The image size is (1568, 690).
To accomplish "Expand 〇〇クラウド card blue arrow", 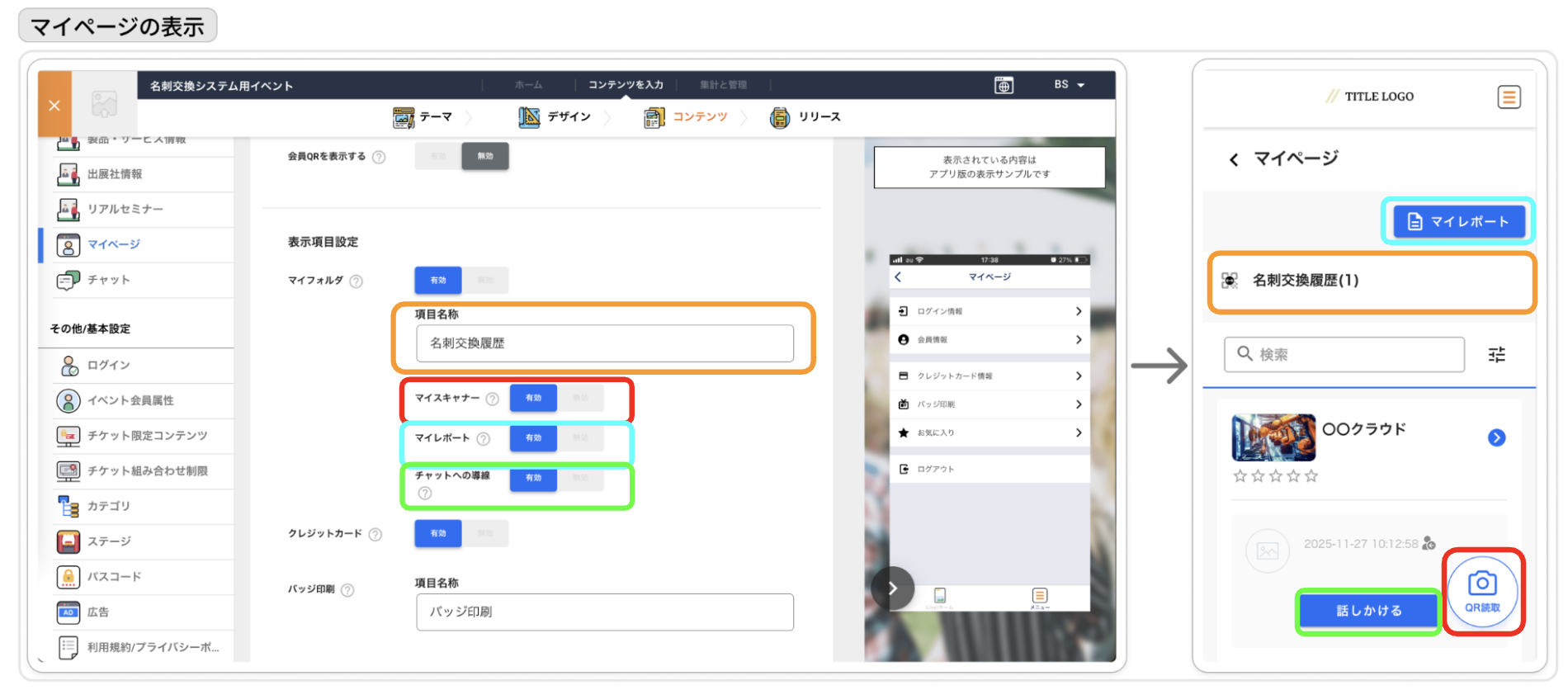I will tap(1497, 437).
